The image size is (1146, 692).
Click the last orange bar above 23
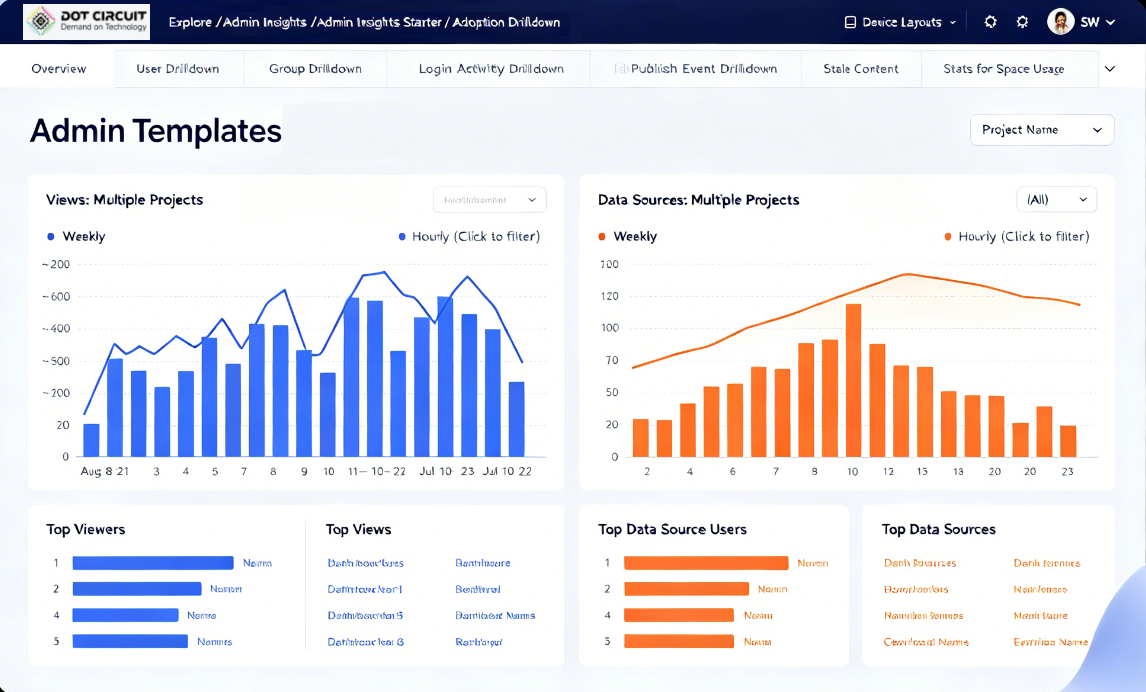coord(1068,441)
